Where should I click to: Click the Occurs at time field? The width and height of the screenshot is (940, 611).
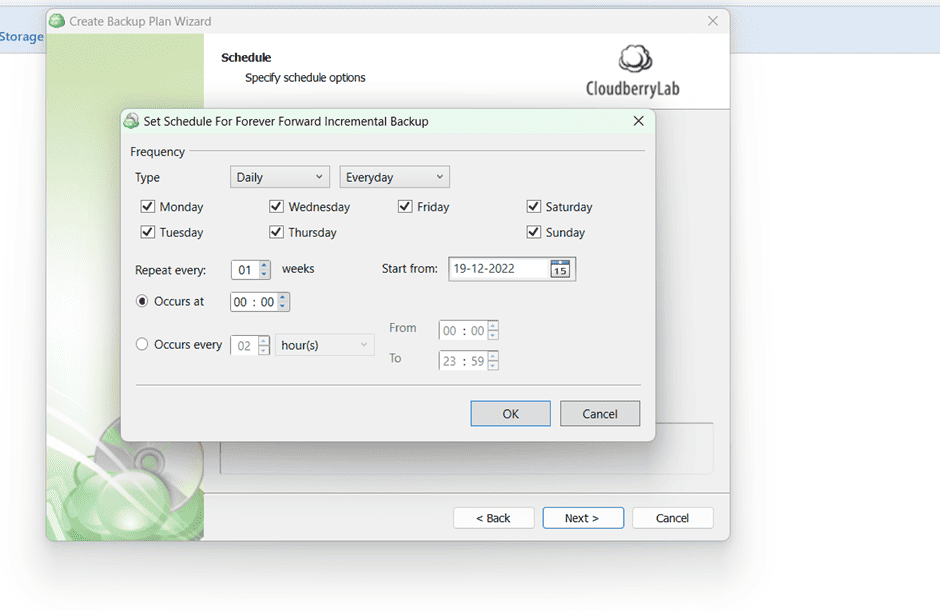pos(254,302)
